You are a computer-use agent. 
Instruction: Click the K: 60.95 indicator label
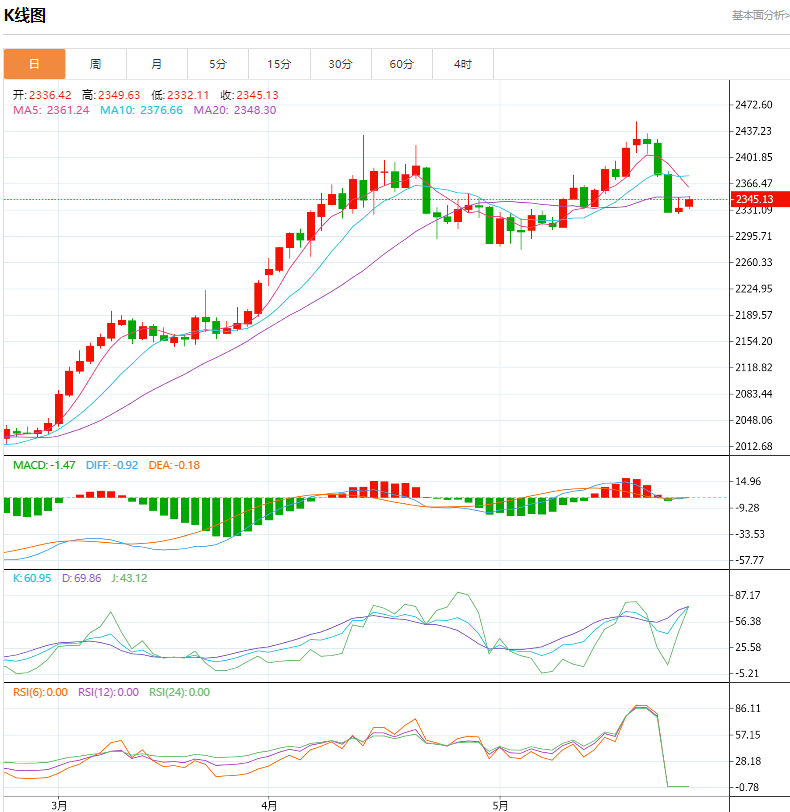pos(32,578)
